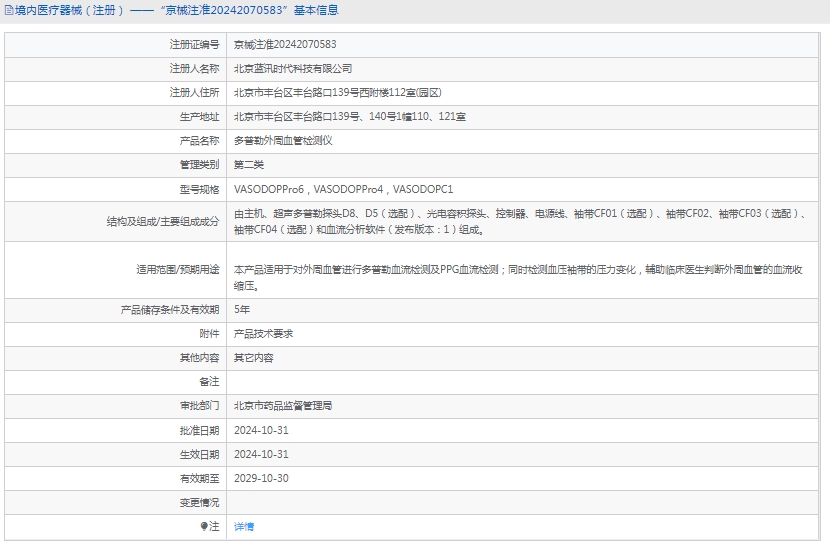Click attachment value 产品技术要求

(263, 334)
